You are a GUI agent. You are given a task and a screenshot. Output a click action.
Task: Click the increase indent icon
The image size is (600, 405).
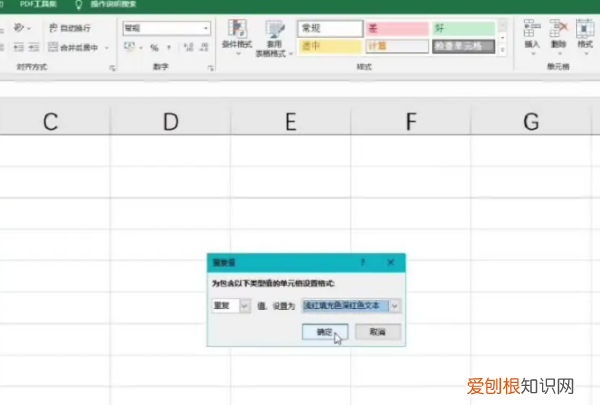(34, 47)
